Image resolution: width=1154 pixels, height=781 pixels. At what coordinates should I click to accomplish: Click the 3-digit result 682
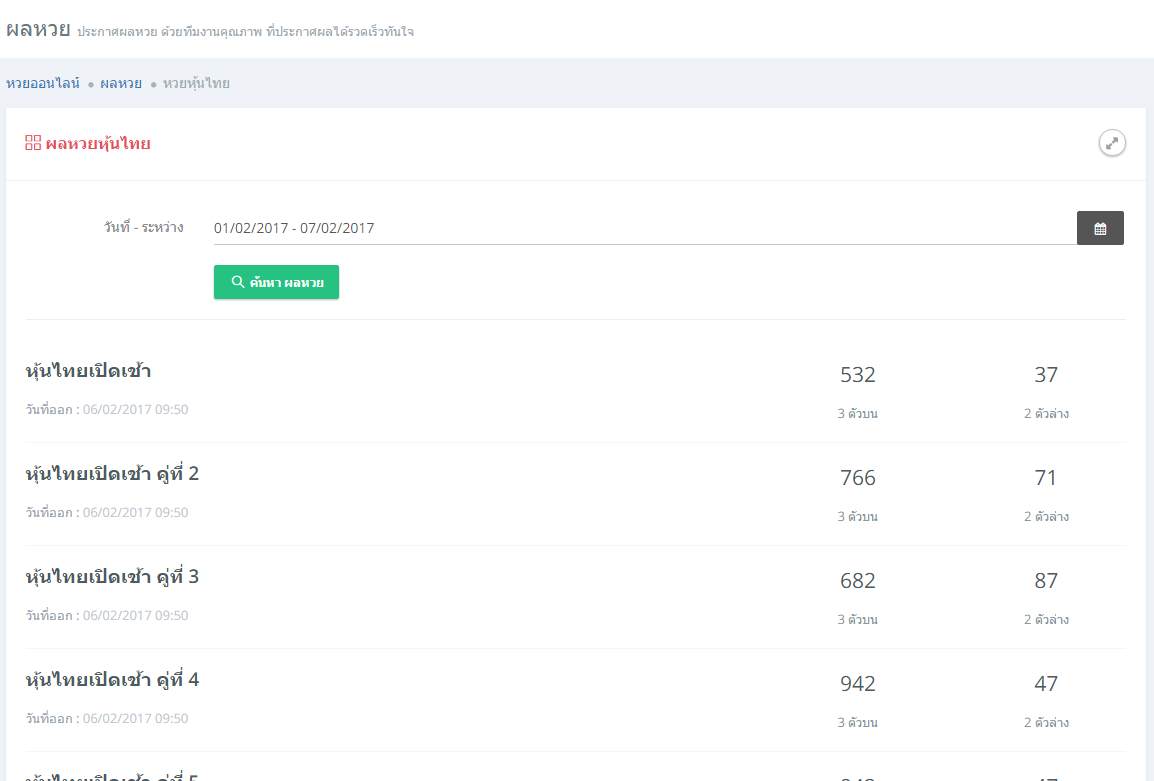click(858, 581)
